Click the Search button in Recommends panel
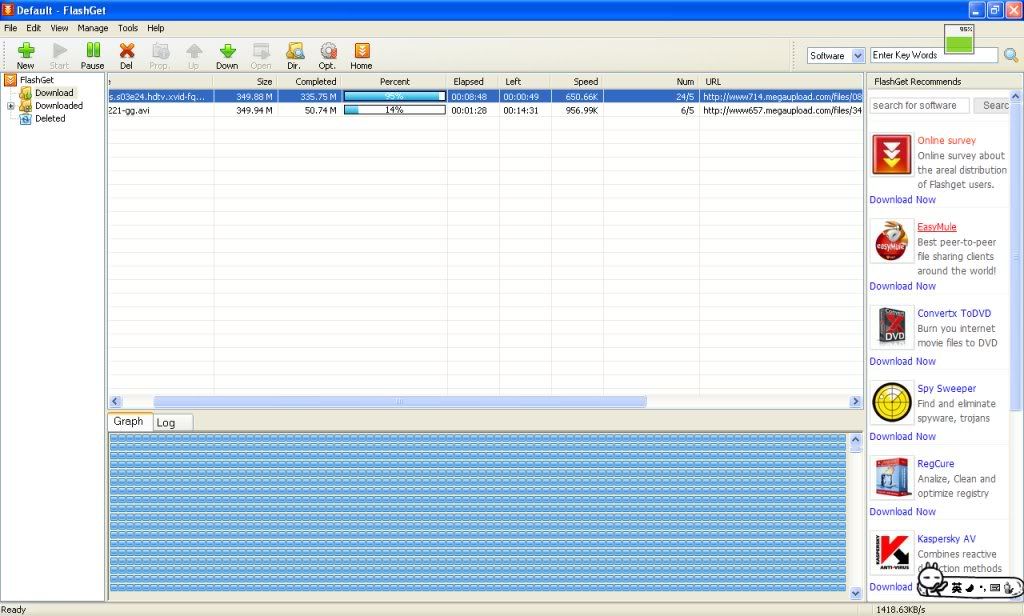This screenshot has width=1024, height=616. [x=993, y=105]
